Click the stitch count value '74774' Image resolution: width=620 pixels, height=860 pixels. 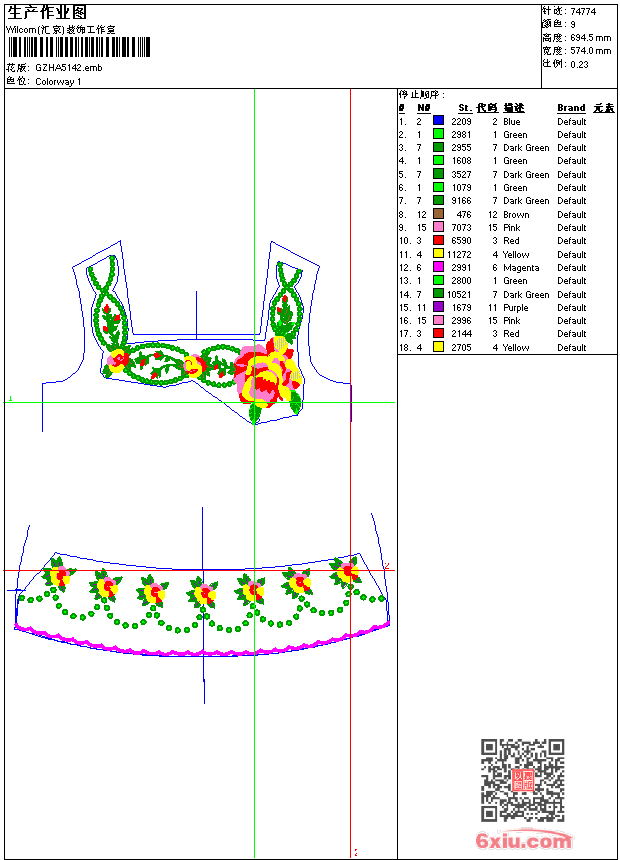[583, 12]
